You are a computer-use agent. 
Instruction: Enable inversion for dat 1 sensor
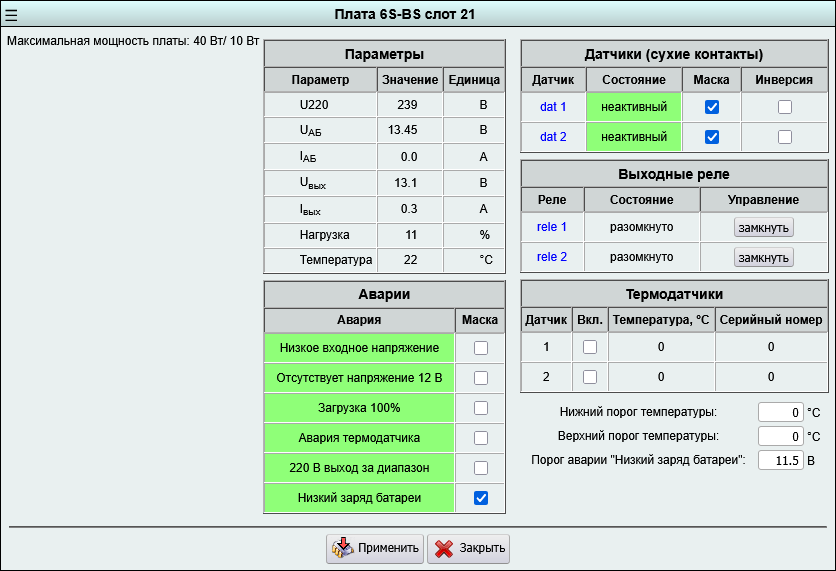pyautogui.click(x=785, y=107)
